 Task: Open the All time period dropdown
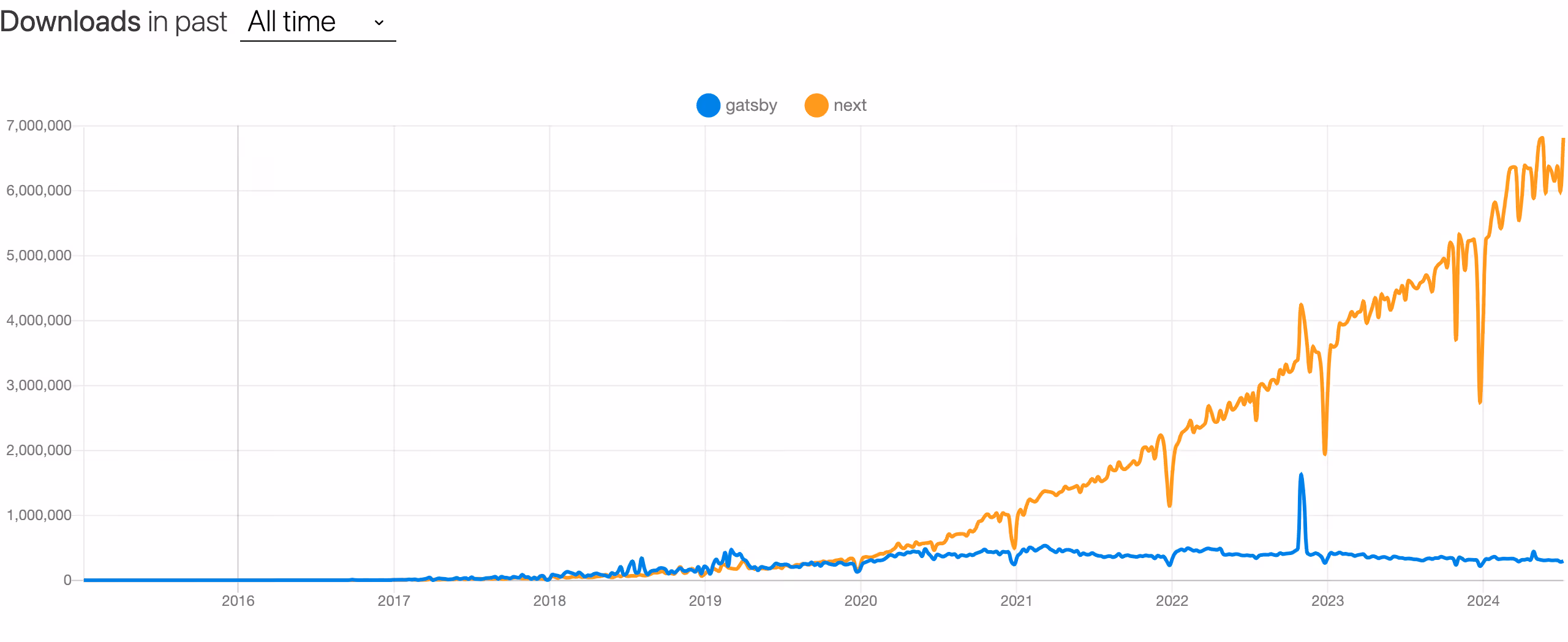(317, 23)
